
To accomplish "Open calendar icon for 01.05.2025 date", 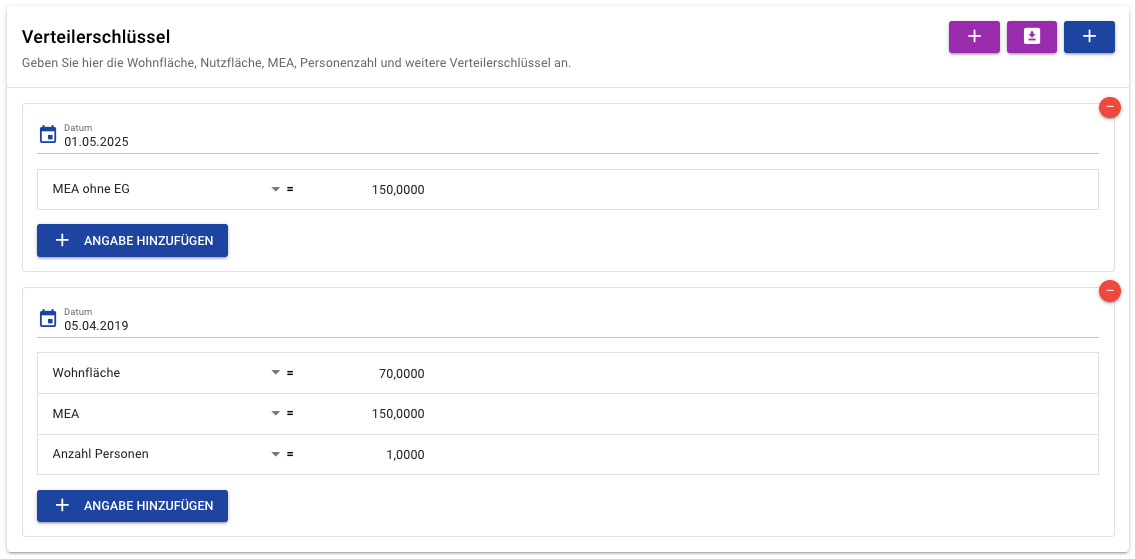I will [48, 135].
